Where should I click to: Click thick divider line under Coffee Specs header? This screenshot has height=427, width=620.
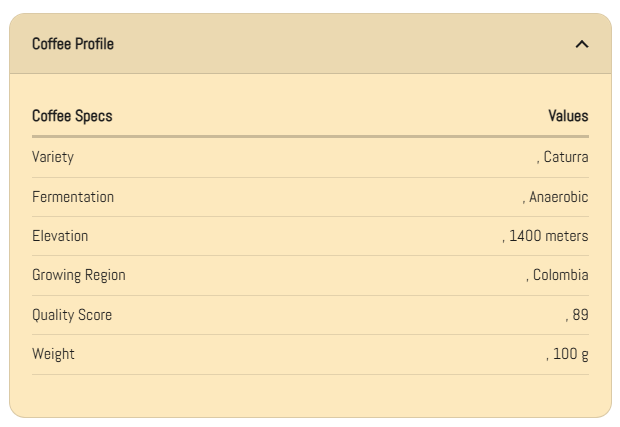(x=310, y=136)
